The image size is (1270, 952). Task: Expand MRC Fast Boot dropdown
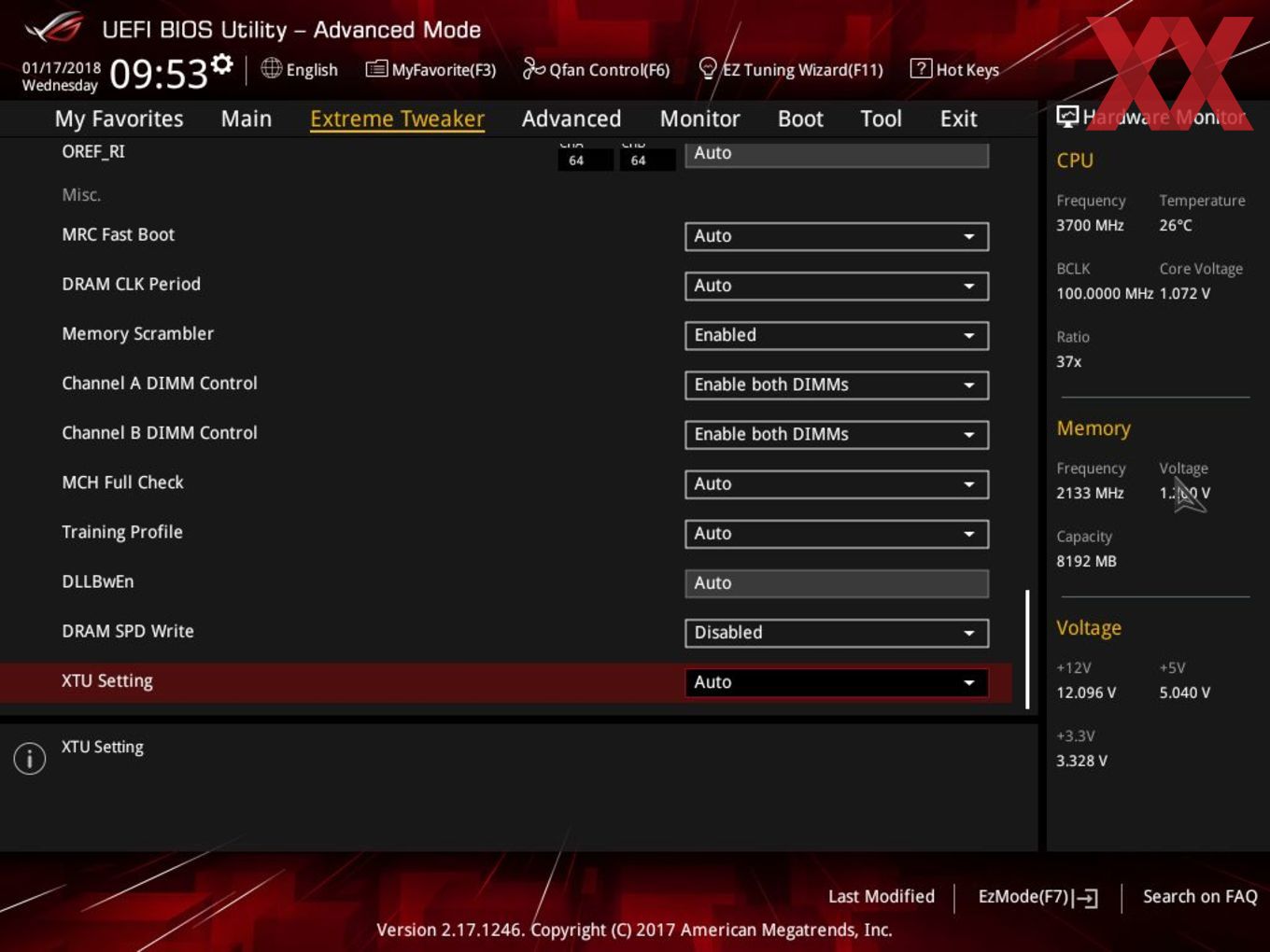pyautogui.click(x=837, y=236)
